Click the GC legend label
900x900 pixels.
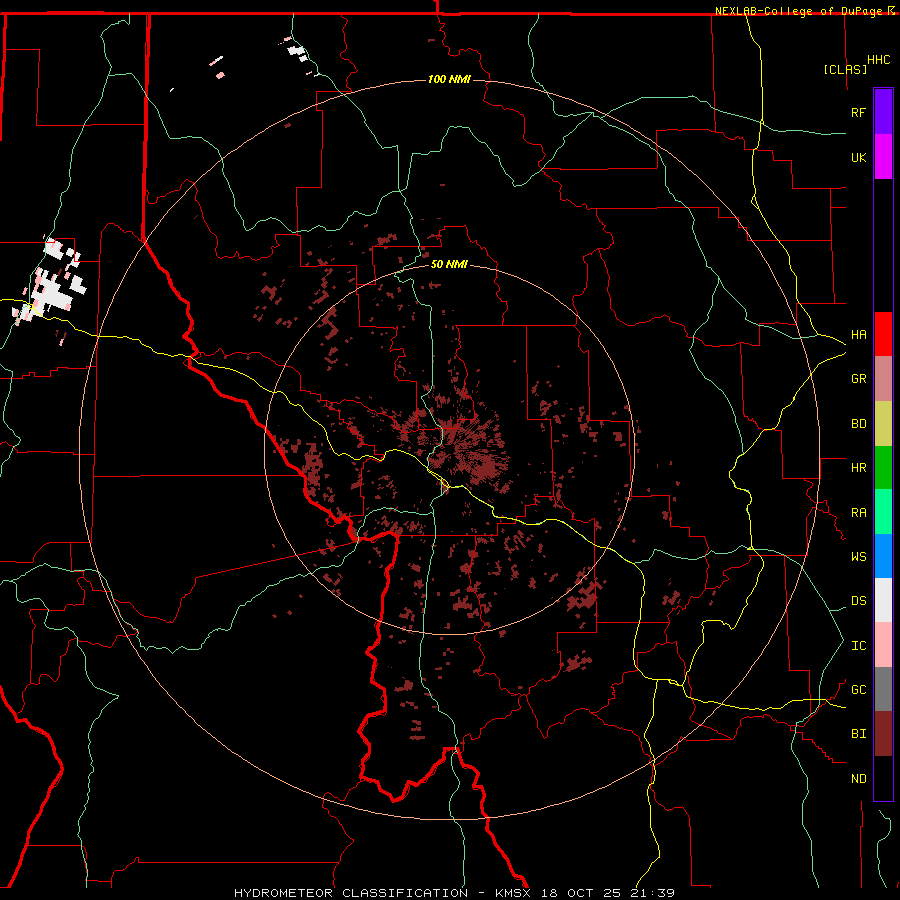pyautogui.click(x=858, y=689)
